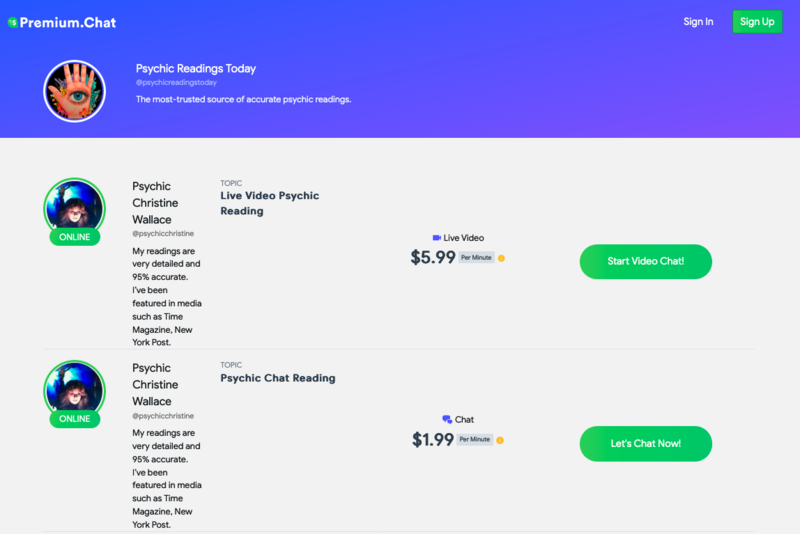Screen dimensions: 800x534
Task: Open Christine's avatar in Live Video listing
Action: point(74,209)
